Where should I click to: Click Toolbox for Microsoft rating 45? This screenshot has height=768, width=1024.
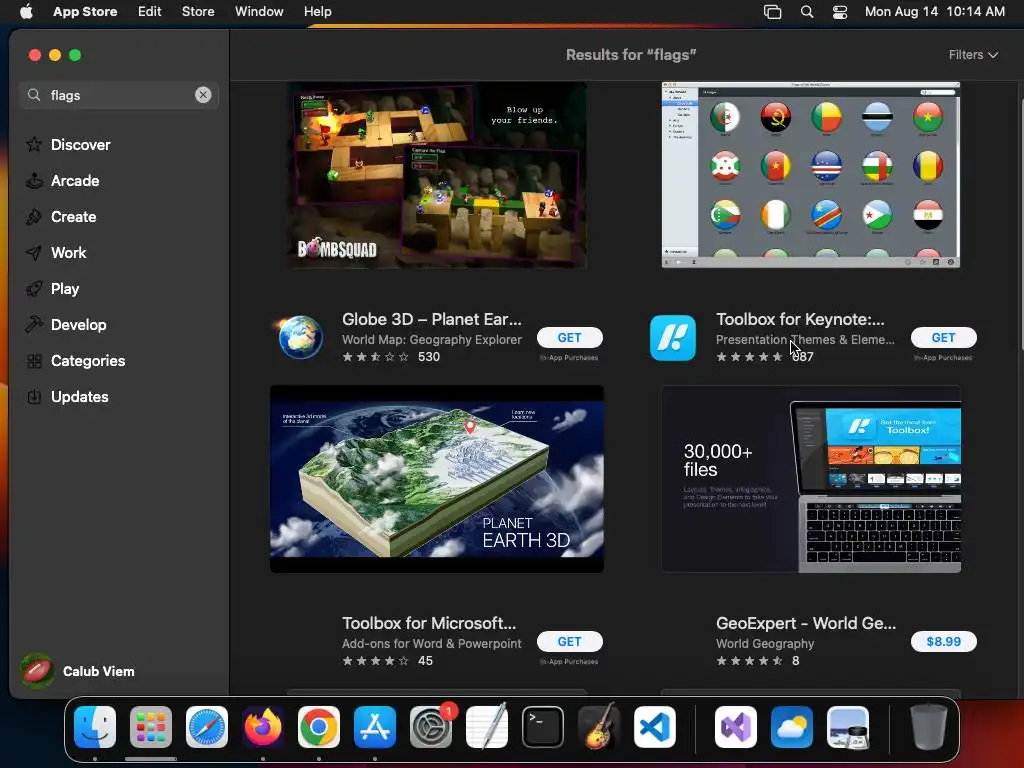point(387,660)
